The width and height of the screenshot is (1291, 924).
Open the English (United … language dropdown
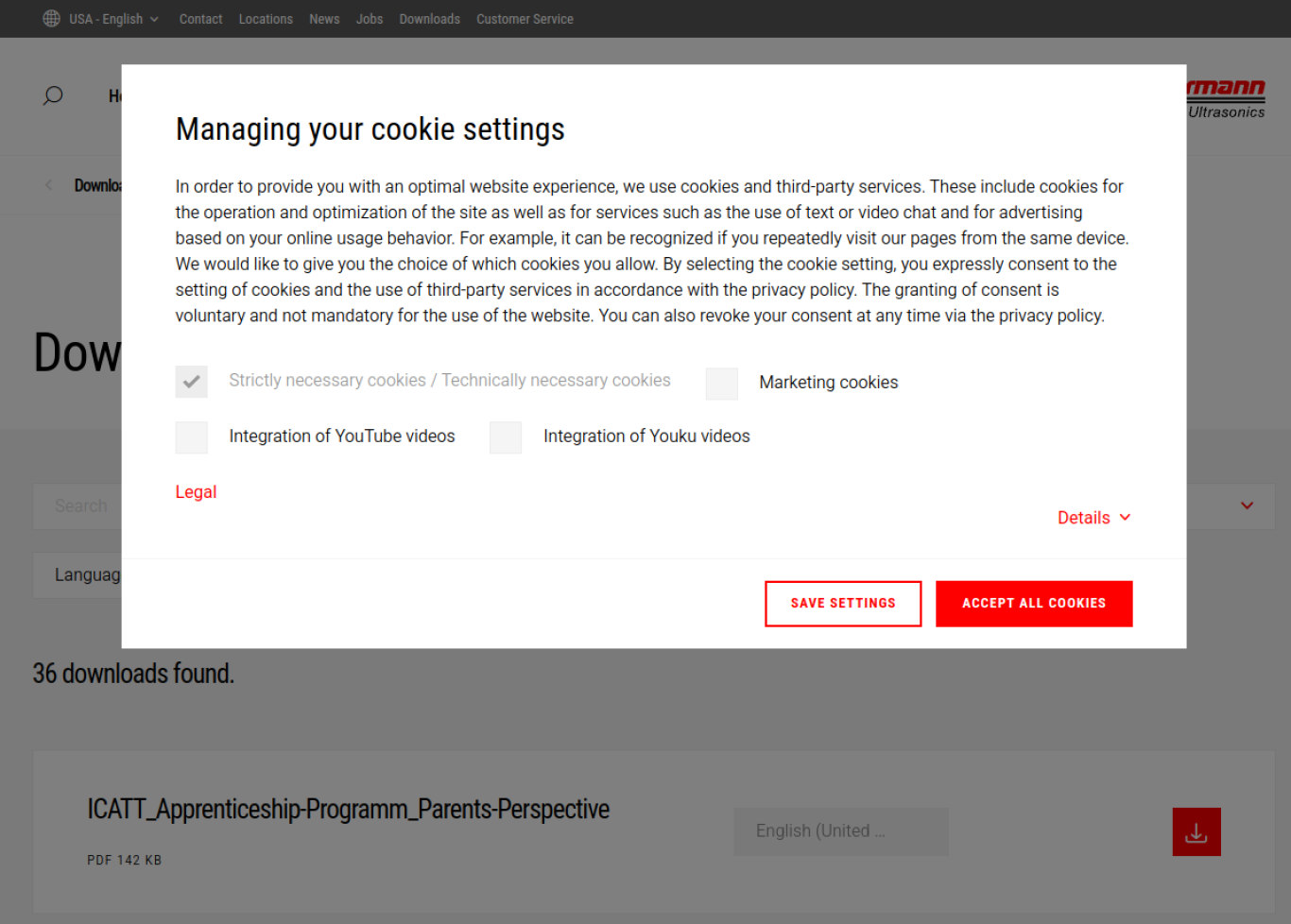pos(841,831)
